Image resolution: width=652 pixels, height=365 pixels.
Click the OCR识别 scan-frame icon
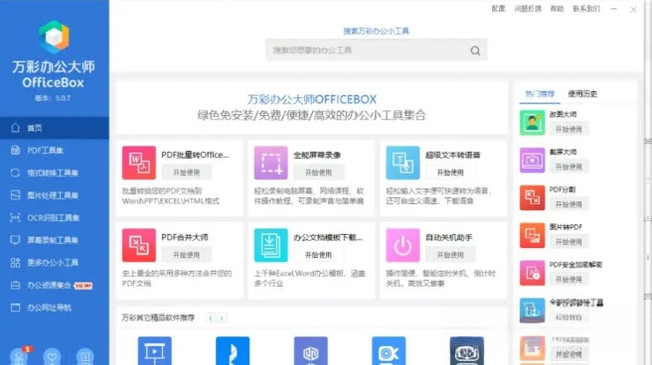point(15,218)
